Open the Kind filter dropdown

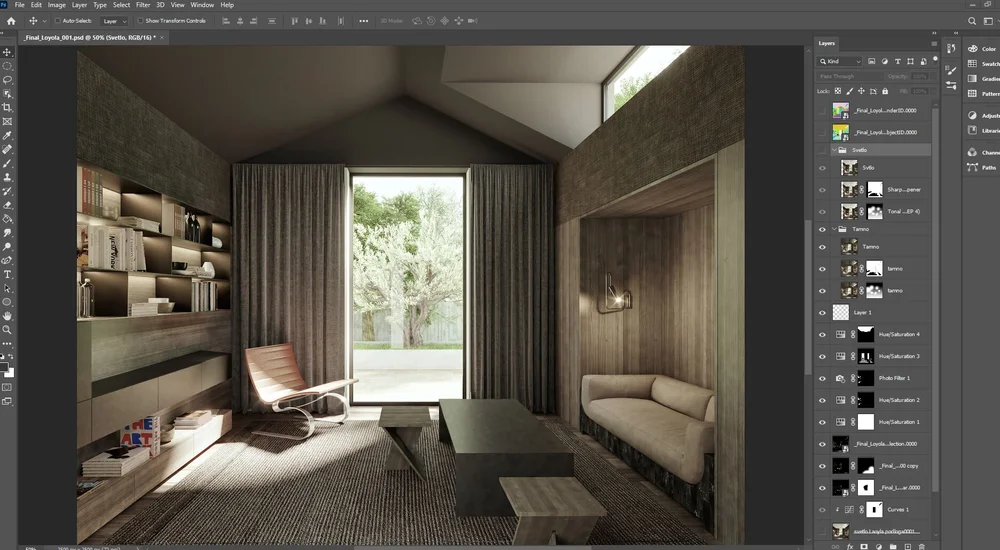841,61
